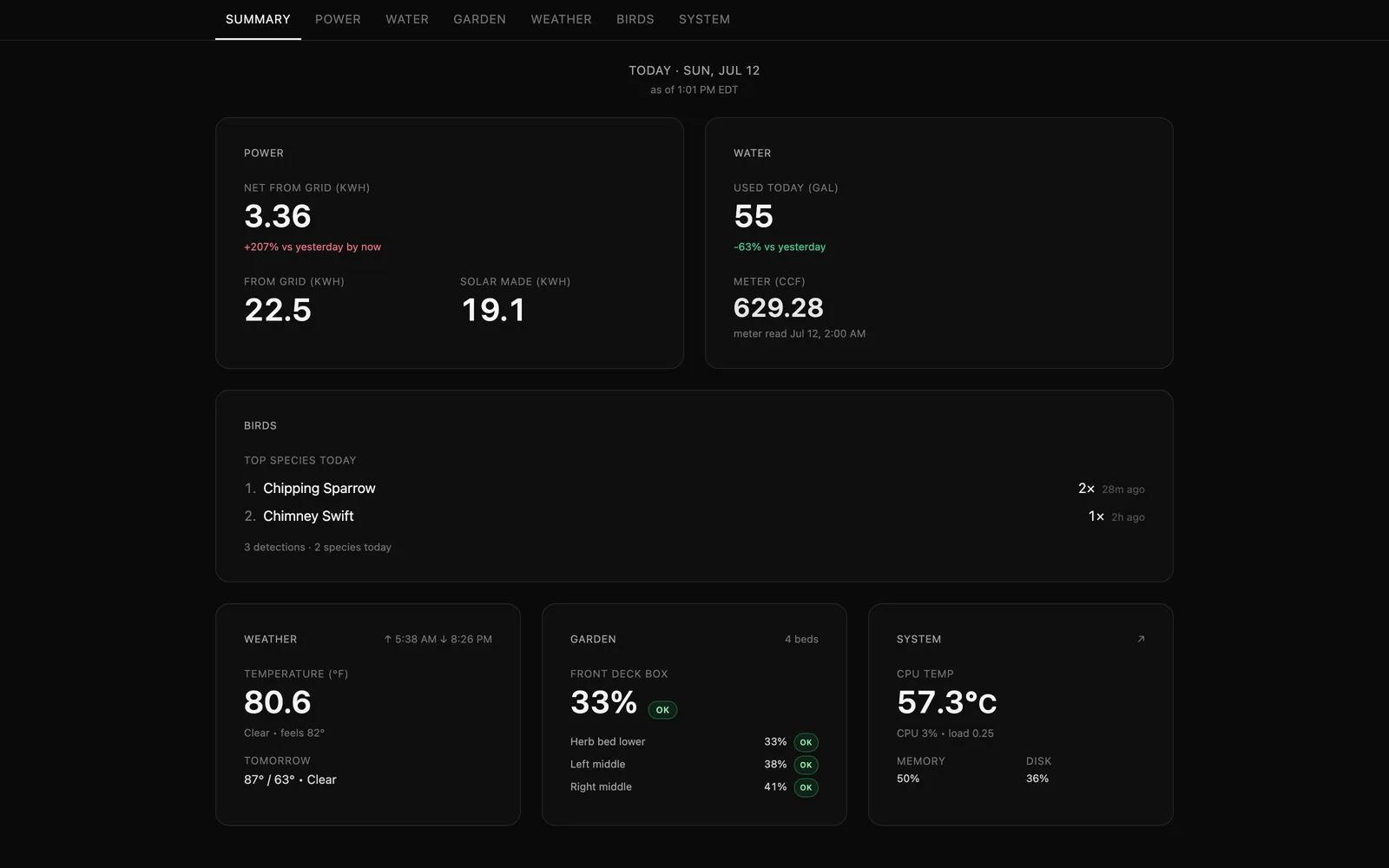Open the Garden tab
The image size is (1389, 868).
pos(479,19)
